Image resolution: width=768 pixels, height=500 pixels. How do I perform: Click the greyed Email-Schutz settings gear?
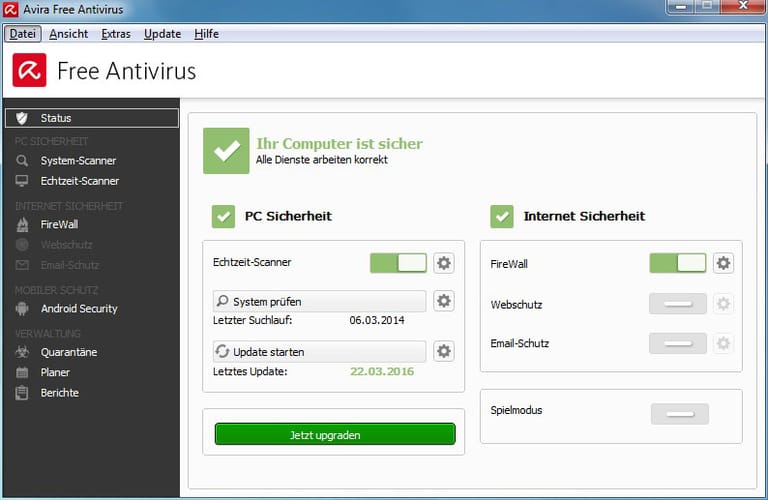tap(723, 343)
